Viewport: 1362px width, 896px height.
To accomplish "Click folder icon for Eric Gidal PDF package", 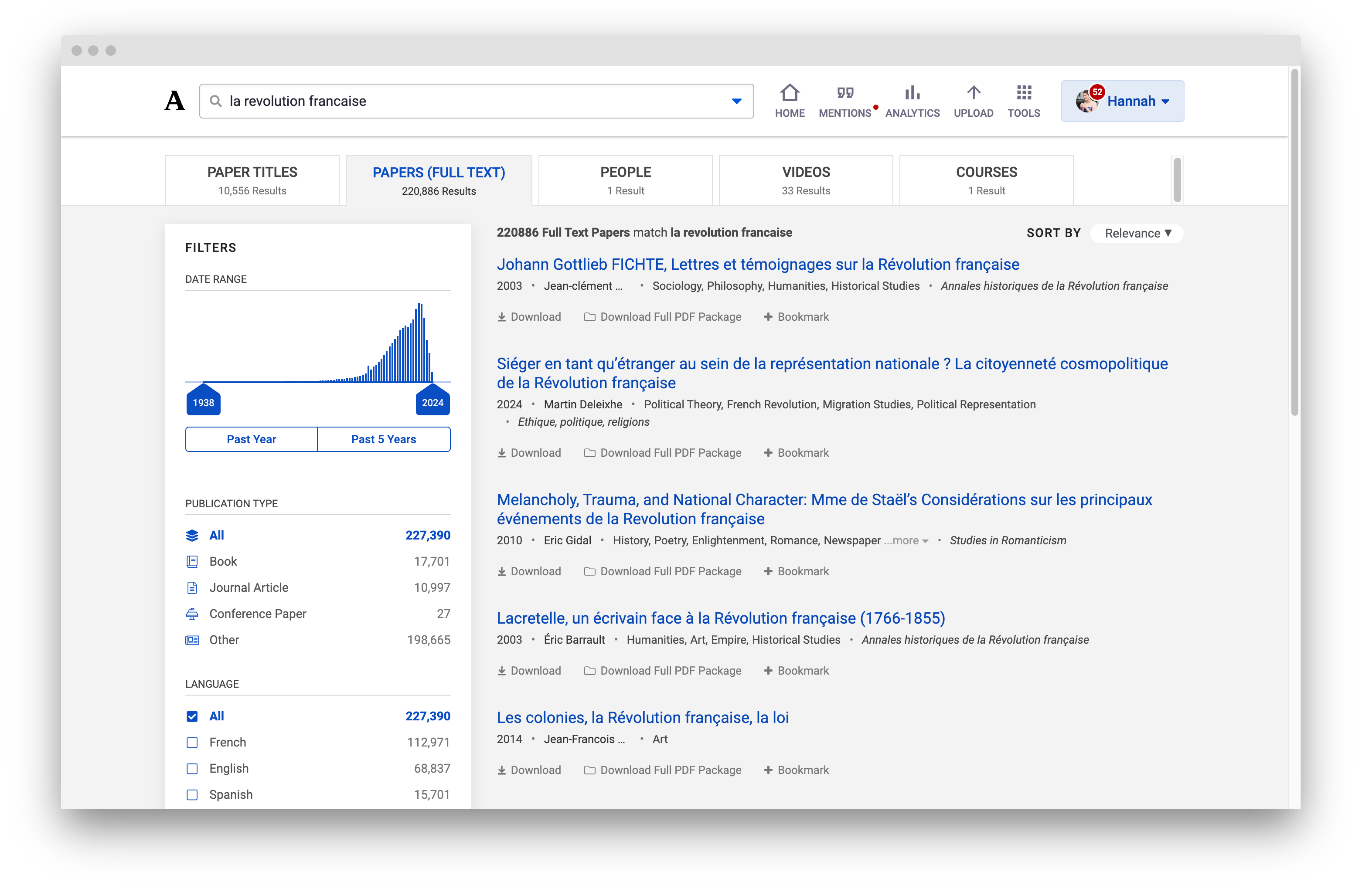I will tap(589, 572).
